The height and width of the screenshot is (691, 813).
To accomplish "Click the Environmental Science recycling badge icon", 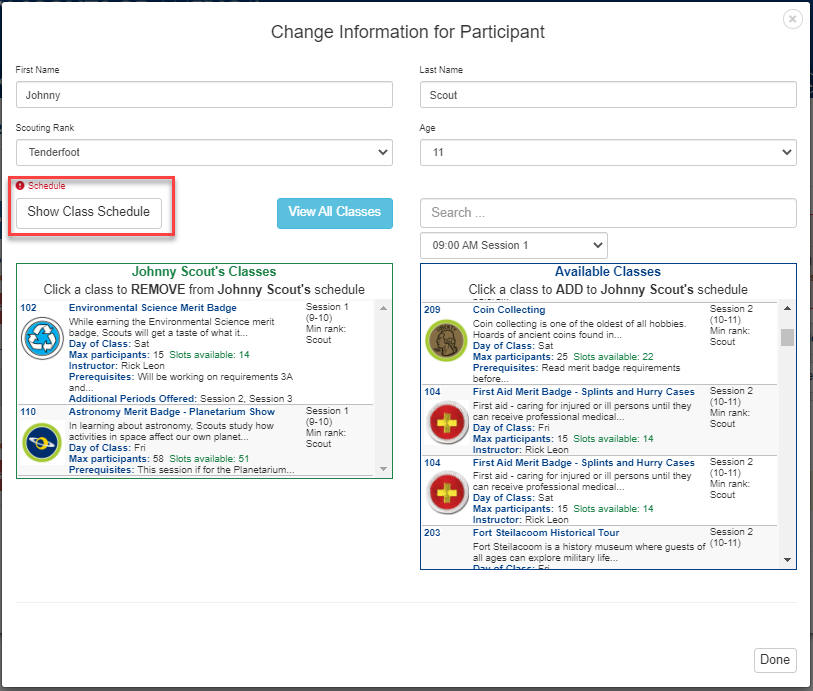I will (42, 340).
